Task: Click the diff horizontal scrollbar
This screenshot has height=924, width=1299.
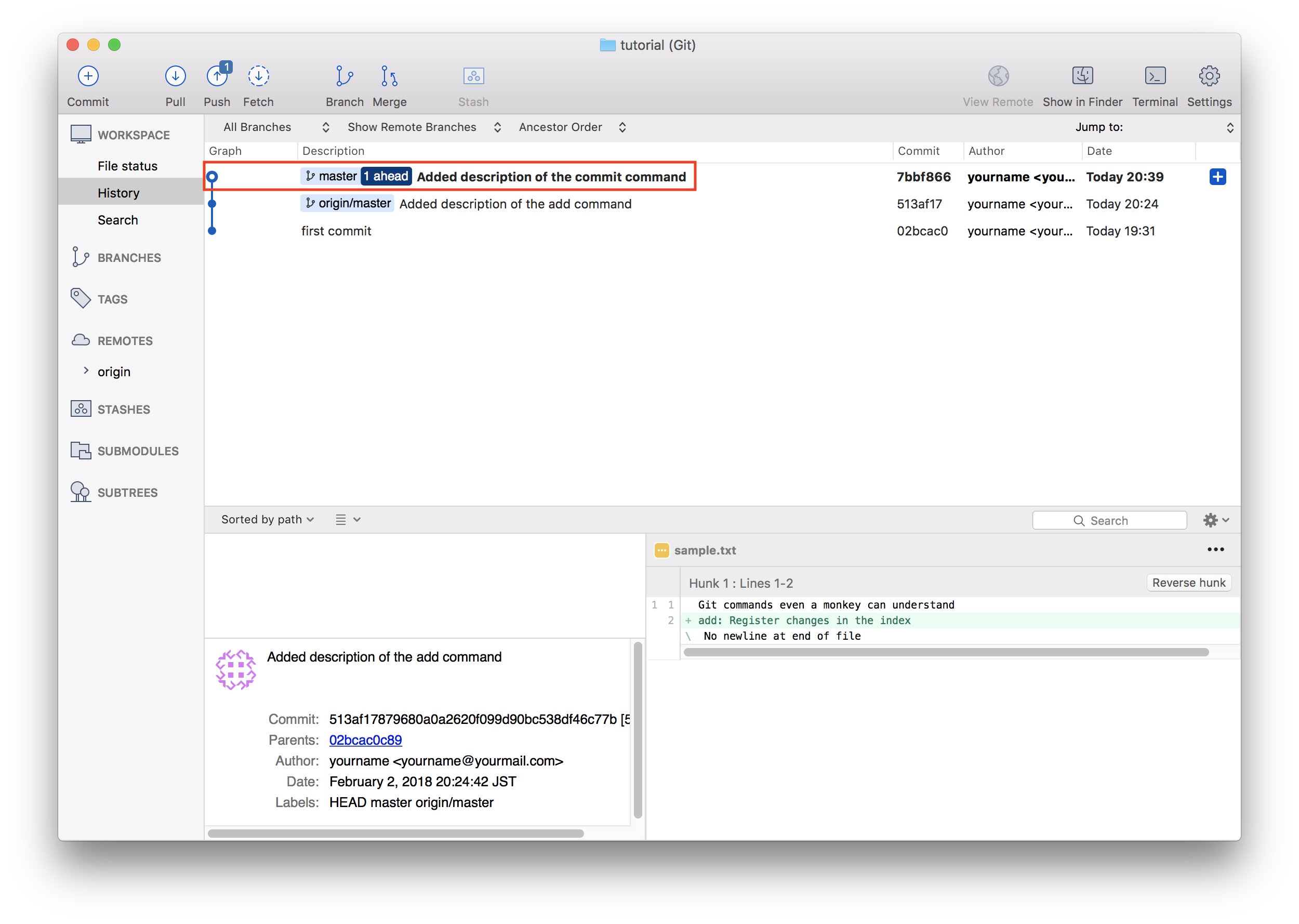Action: 946,653
